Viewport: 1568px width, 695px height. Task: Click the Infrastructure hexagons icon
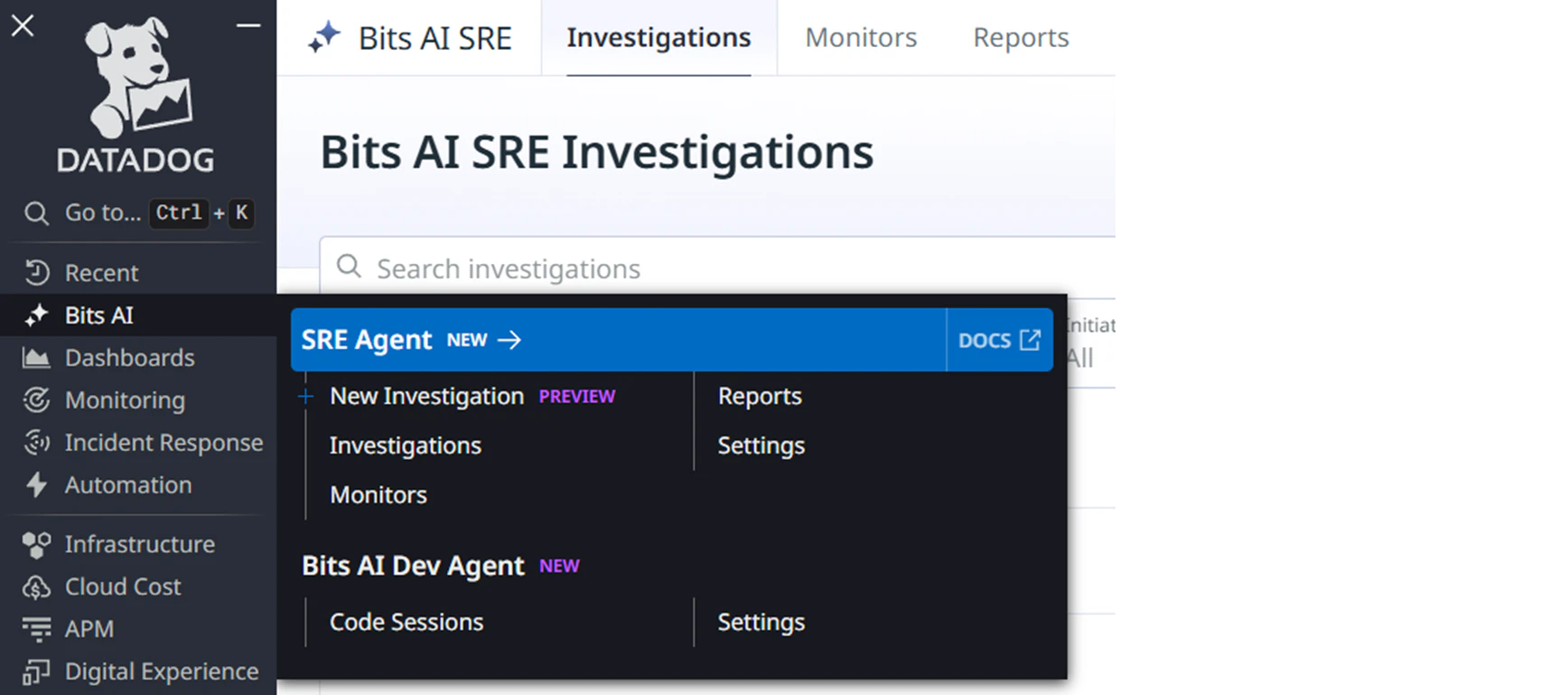[36, 544]
